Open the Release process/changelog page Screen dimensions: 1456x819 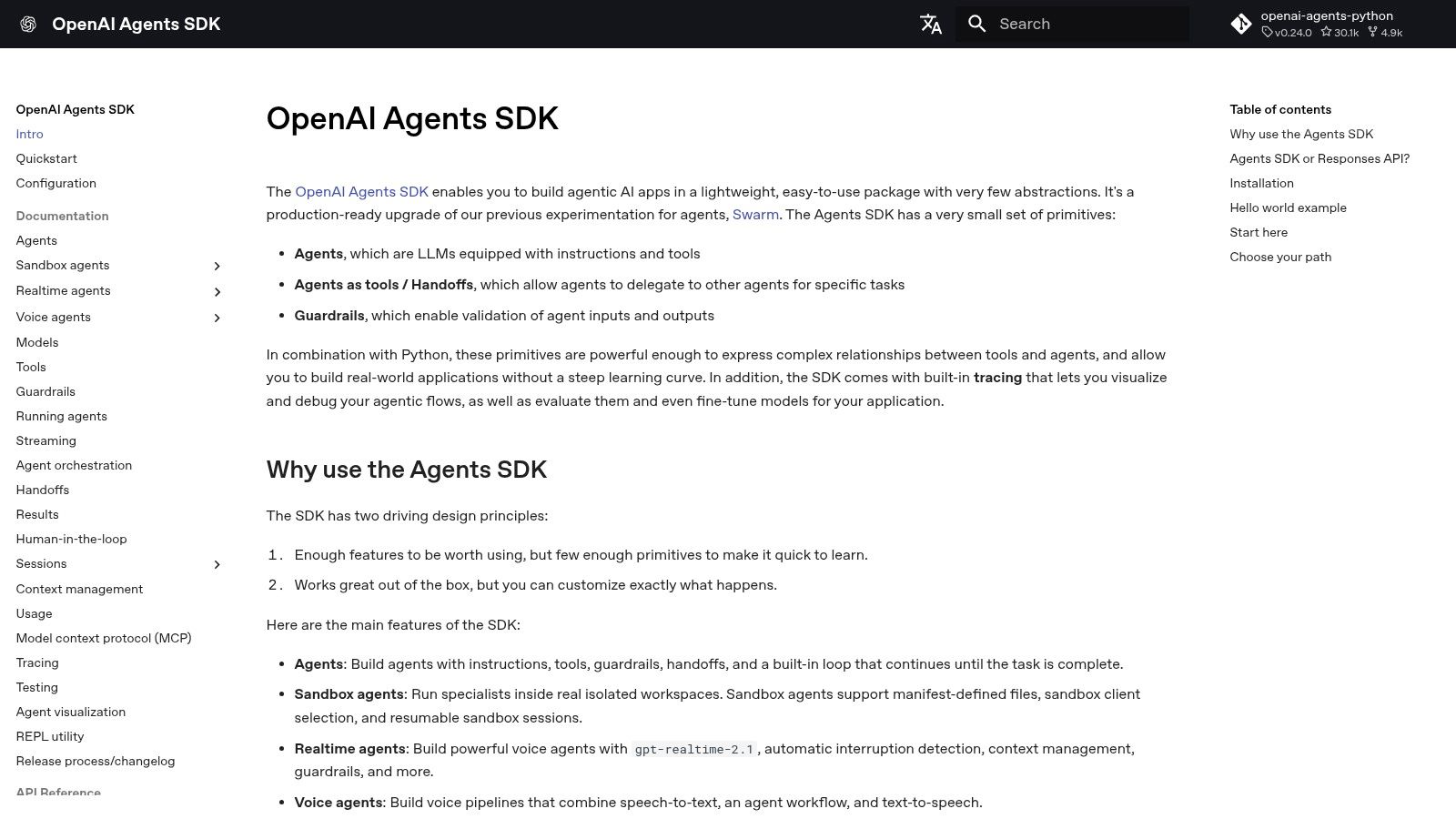click(96, 761)
